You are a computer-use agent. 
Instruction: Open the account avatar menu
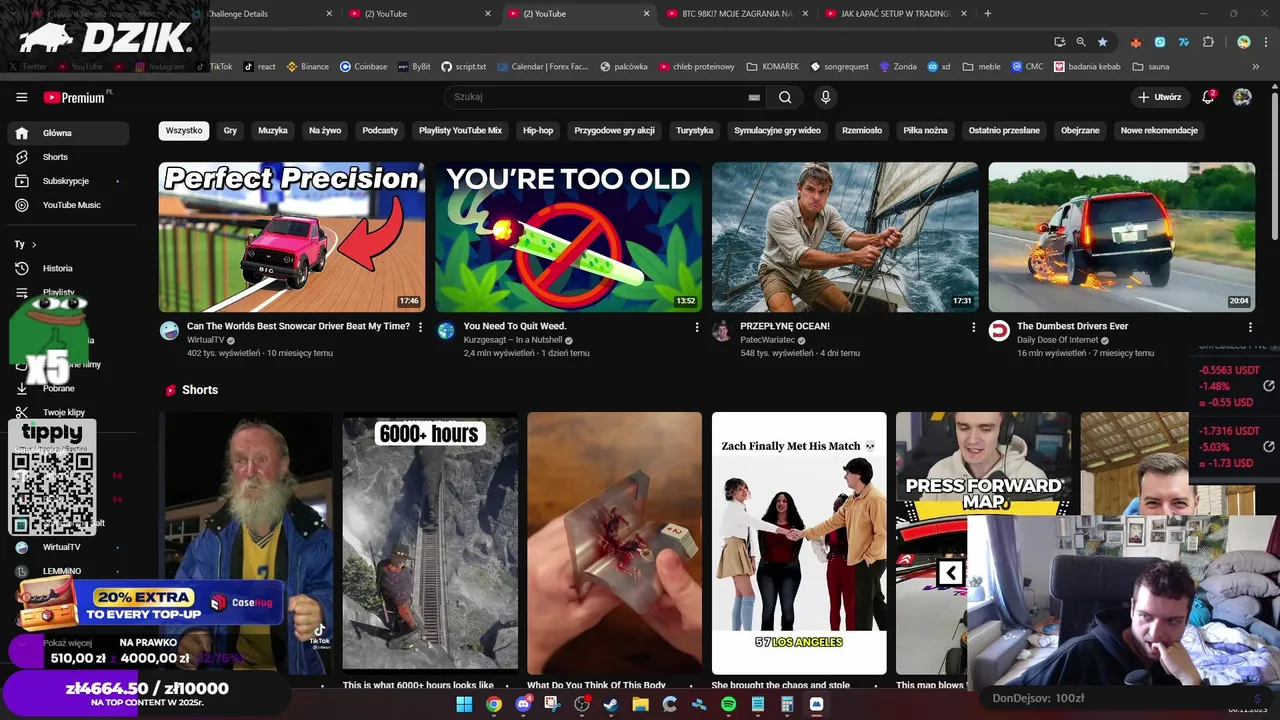[1242, 97]
